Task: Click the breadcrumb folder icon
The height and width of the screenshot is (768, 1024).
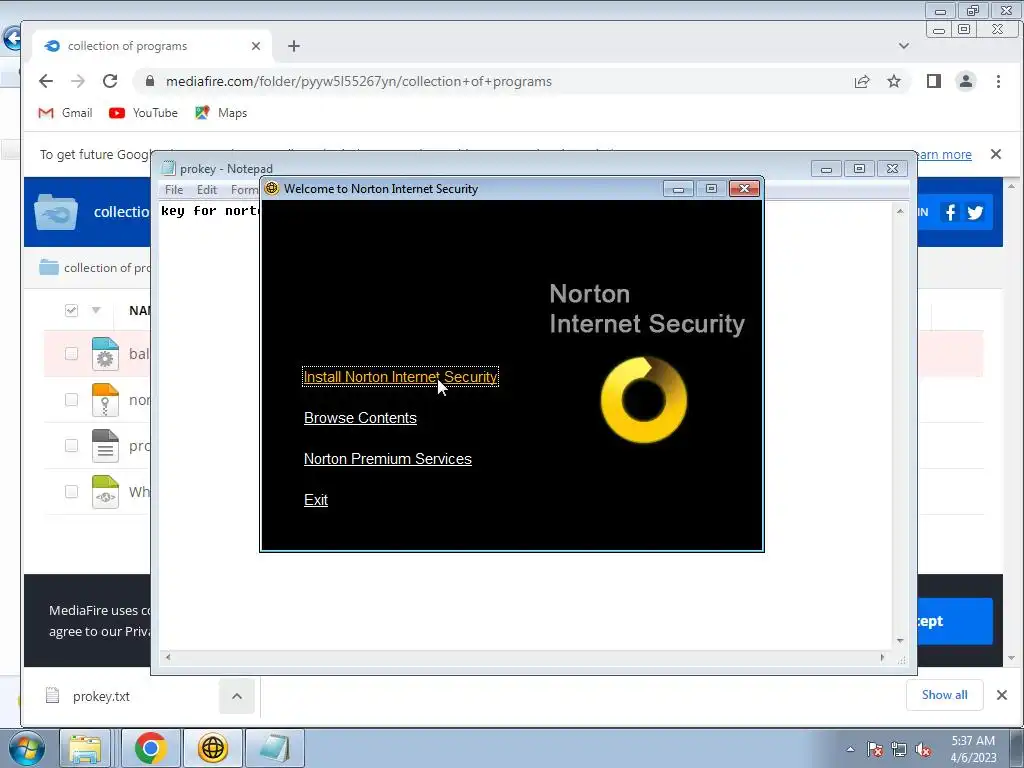Action: coord(49,268)
